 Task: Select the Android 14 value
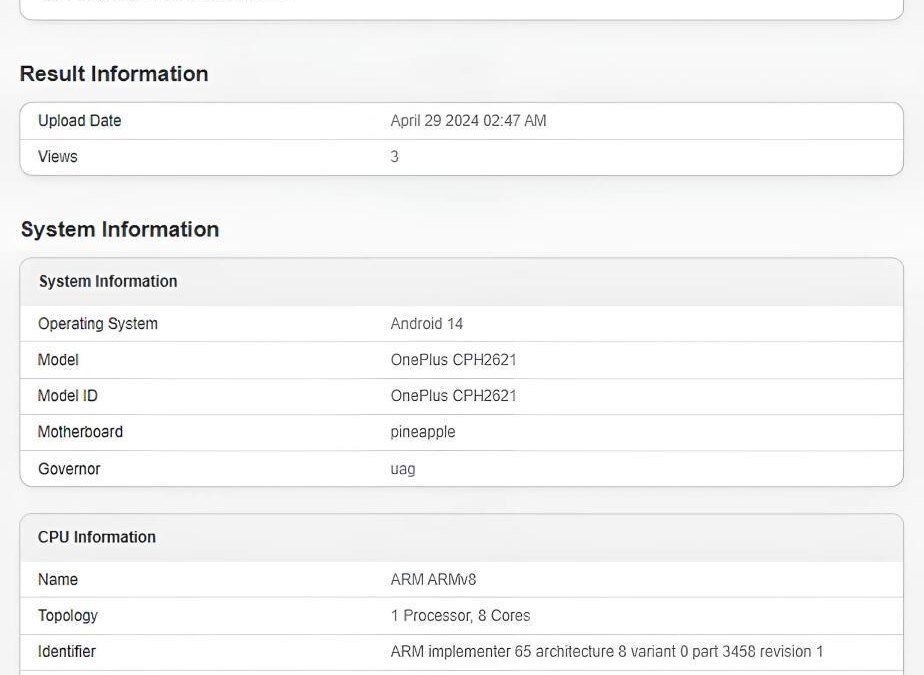[426, 324]
